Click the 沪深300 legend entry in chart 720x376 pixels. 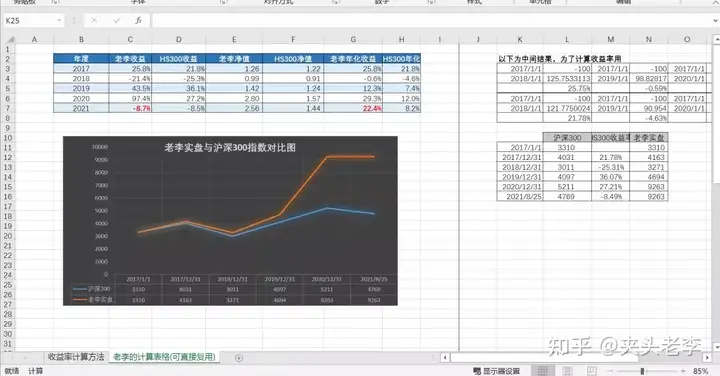pos(92,289)
